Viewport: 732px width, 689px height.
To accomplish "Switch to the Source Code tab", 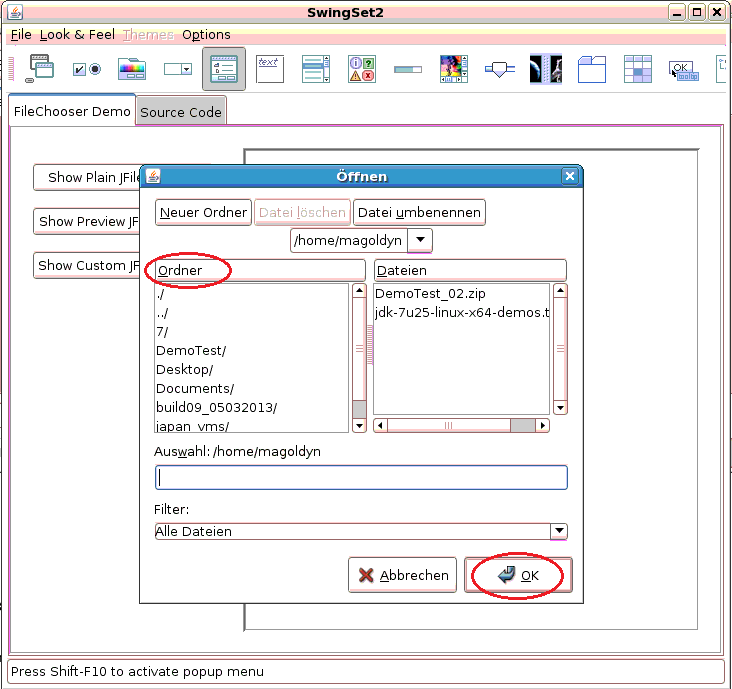I will point(181,112).
